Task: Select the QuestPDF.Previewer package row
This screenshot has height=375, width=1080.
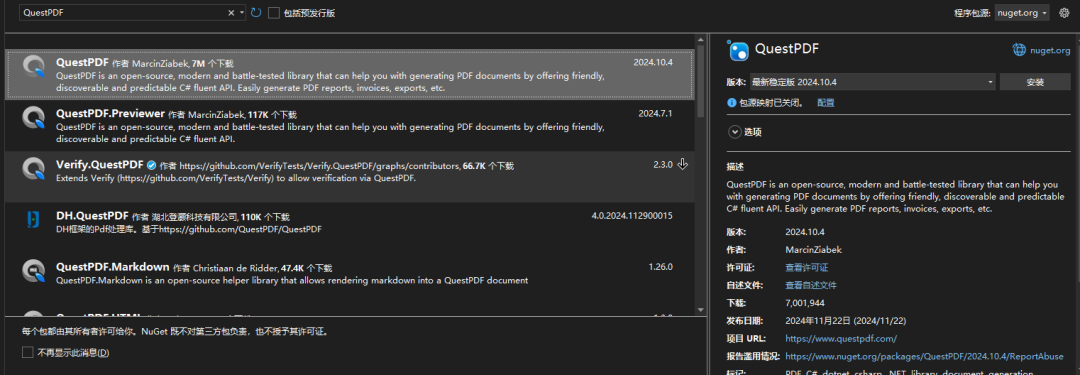Action: pos(349,126)
